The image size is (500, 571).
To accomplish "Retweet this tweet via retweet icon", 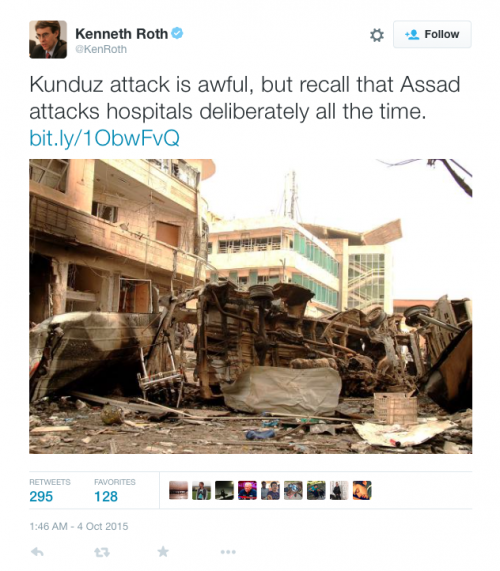I will coord(102,552).
